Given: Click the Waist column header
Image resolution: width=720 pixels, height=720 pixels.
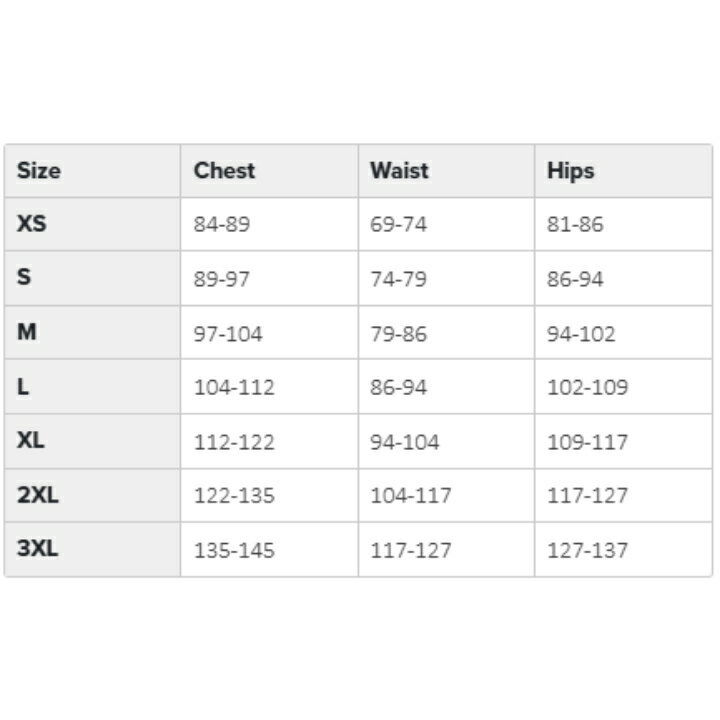Looking at the screenshot, I should pos(399,171).
